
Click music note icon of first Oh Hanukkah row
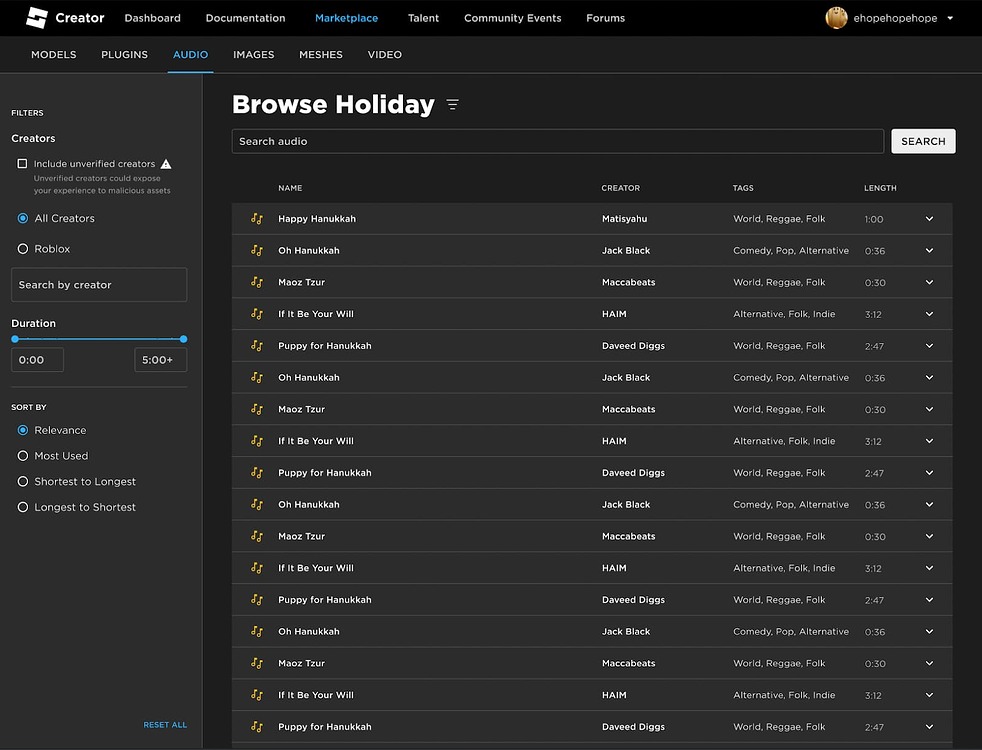(257, 250)
